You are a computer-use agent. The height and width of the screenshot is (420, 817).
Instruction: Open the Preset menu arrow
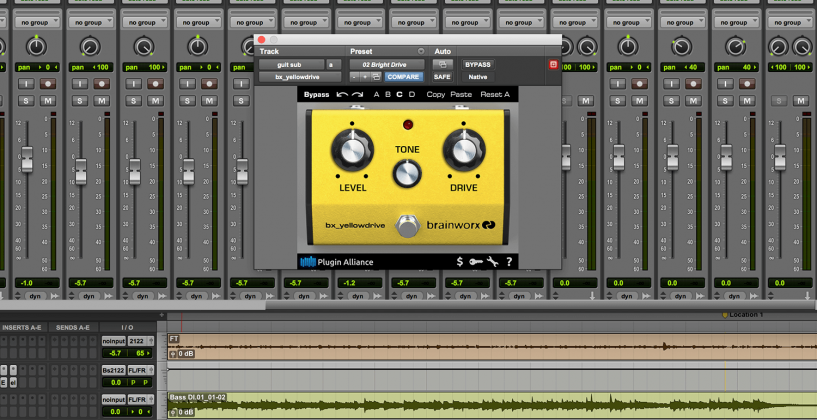click(421, 51)
